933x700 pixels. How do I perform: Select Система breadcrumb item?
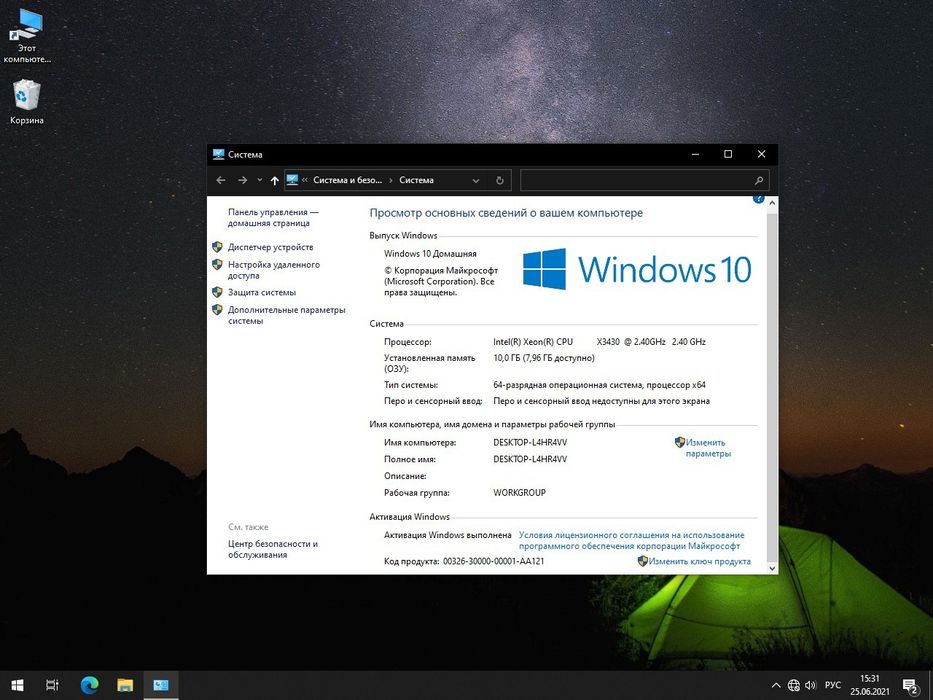pyautogui.click(x=416, y=180)
